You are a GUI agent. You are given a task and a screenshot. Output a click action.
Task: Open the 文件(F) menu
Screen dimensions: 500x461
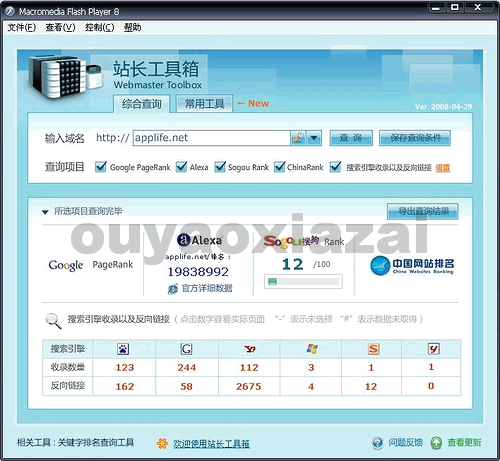click(22, 27)
